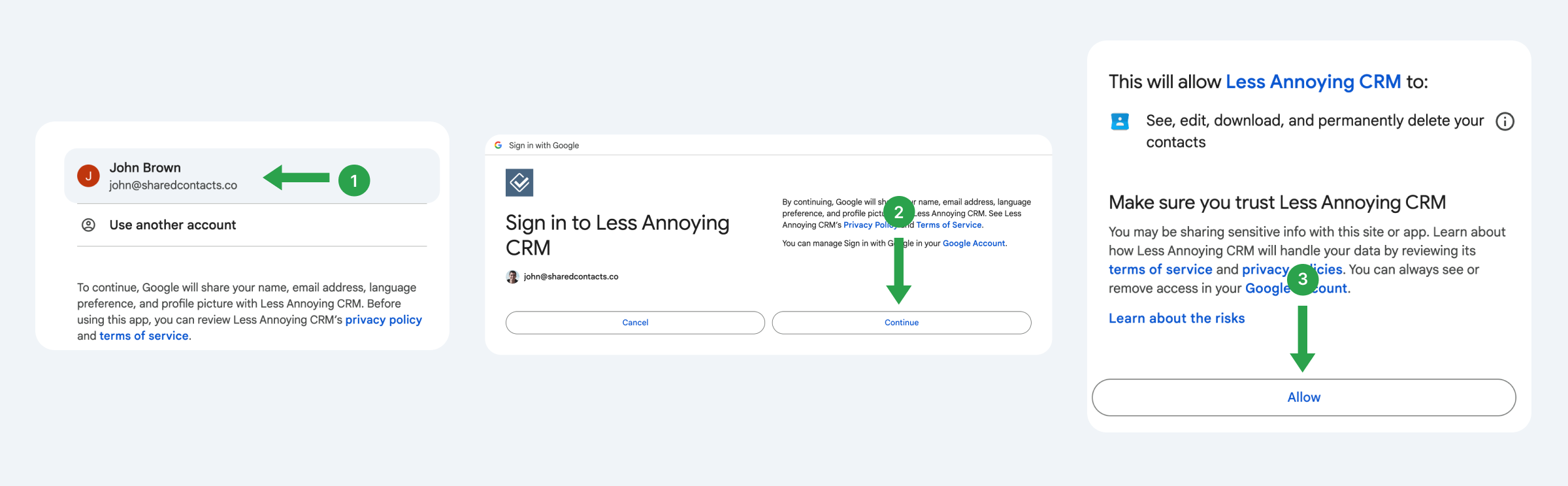Click the Allow button

[x=1304, y=397]
